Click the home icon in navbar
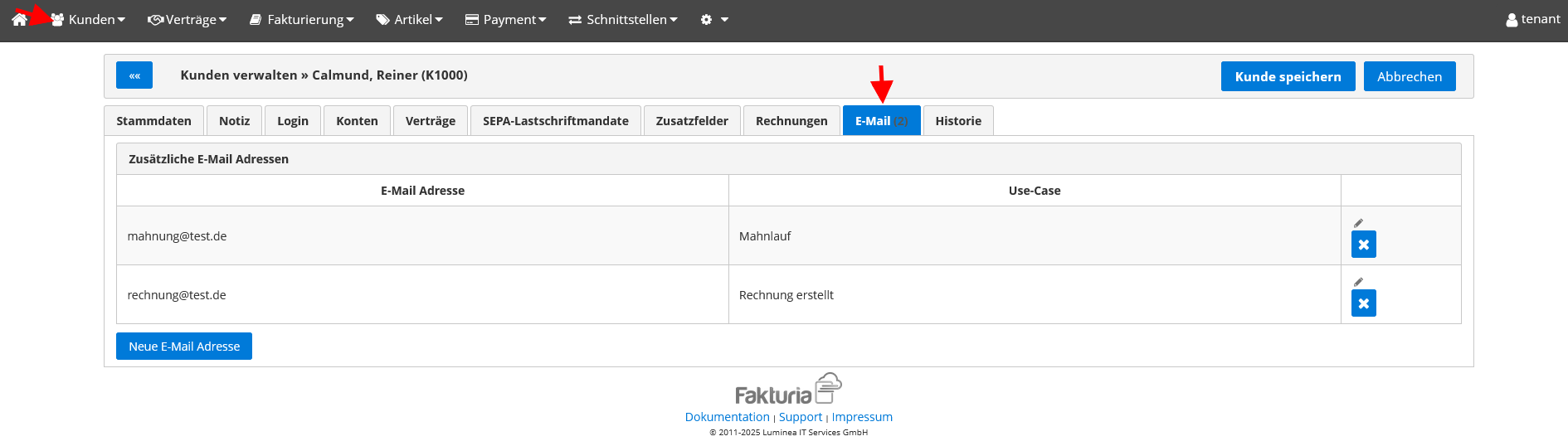1568x446 pixels. (x=19, y=19)
